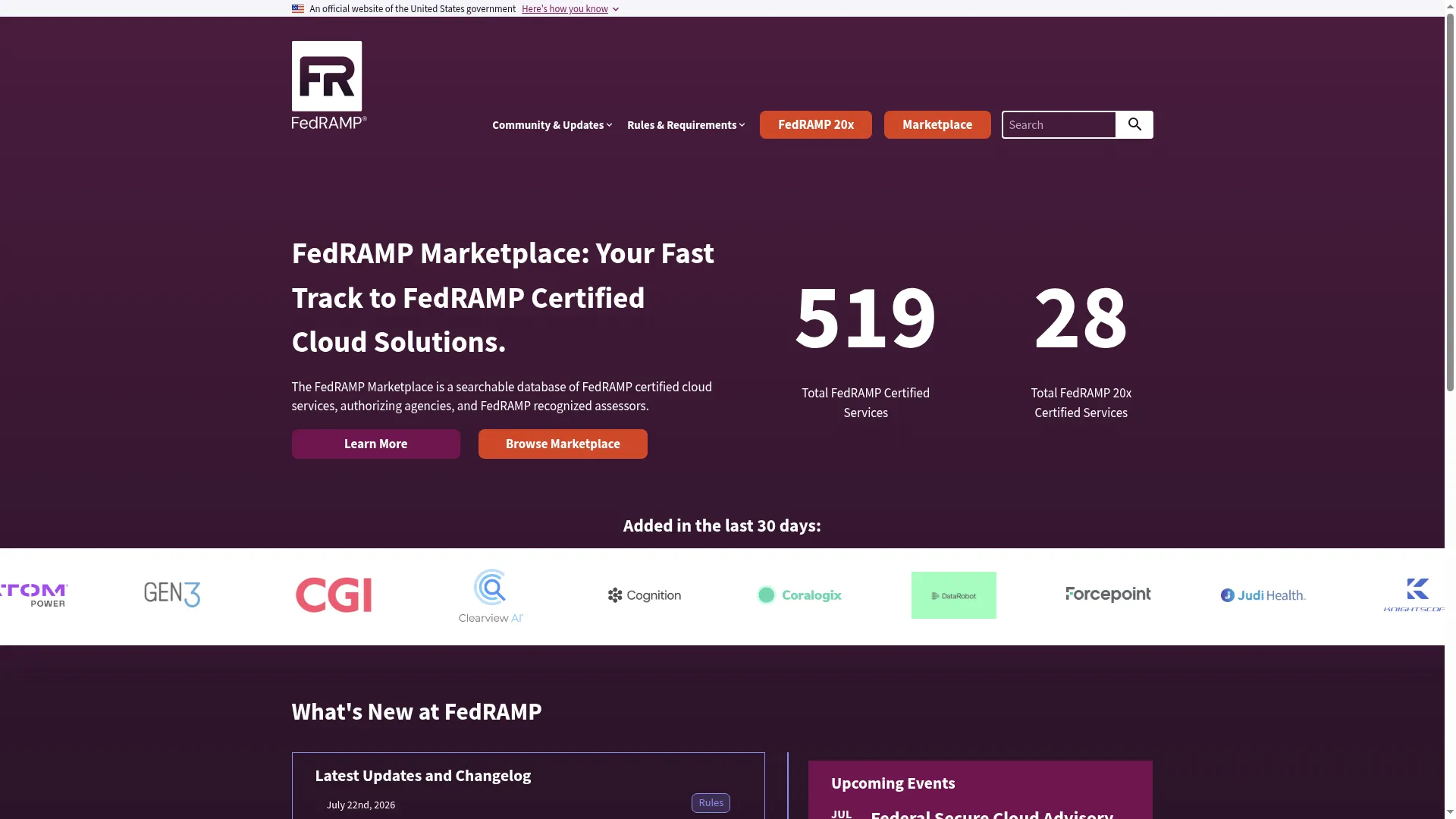Viewport: 1456px width, 819px height.
Task: Click the 519 certified services count
Action: click(865, 317)
